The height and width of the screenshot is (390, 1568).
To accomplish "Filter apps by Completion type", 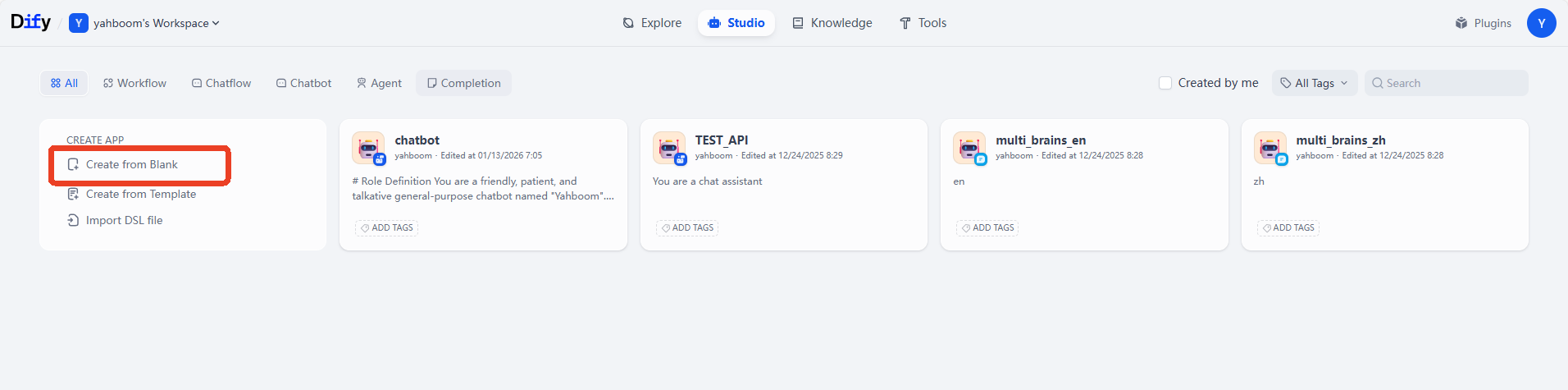I will coord(463,83).
